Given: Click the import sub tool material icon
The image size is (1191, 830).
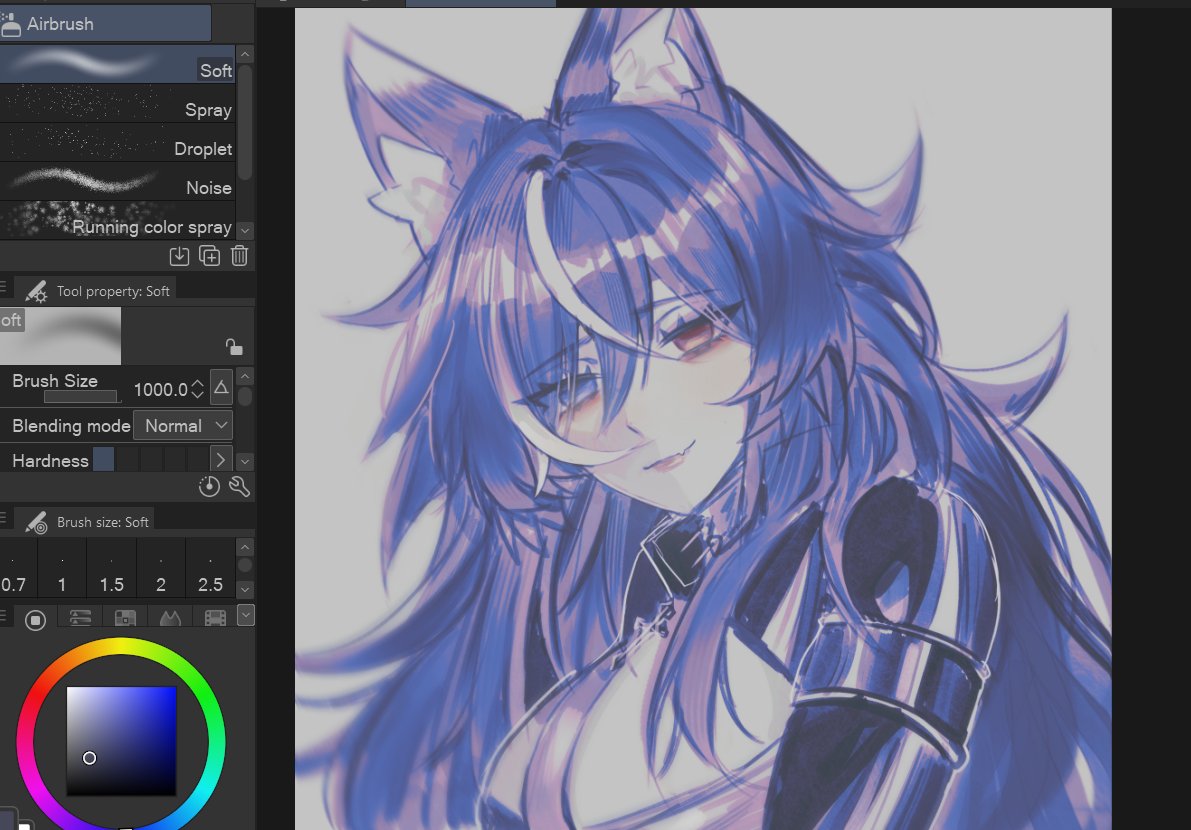Looking at the screenshot, I should point(179,256).
